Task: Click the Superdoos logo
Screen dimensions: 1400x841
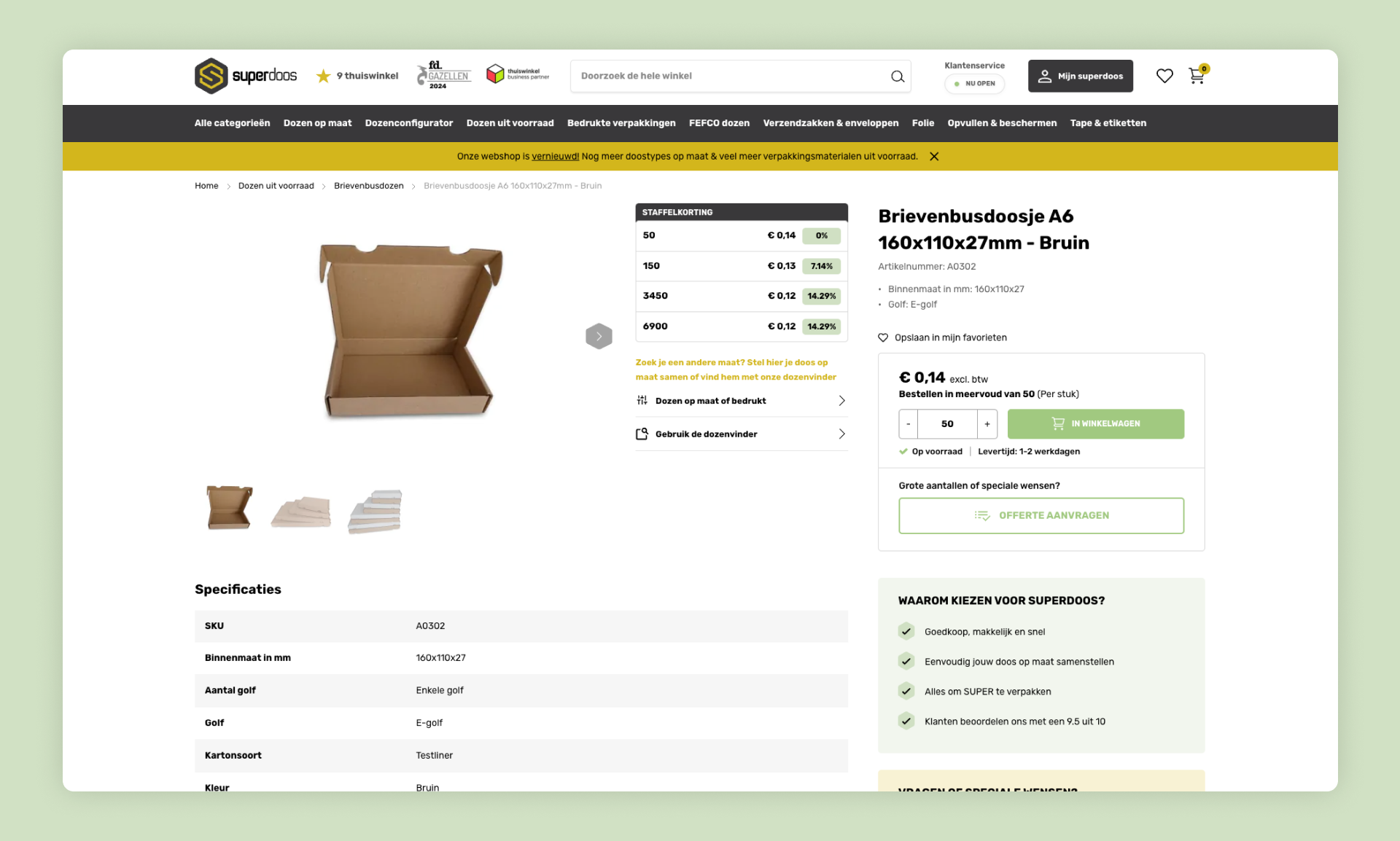Action: (246, 76)
